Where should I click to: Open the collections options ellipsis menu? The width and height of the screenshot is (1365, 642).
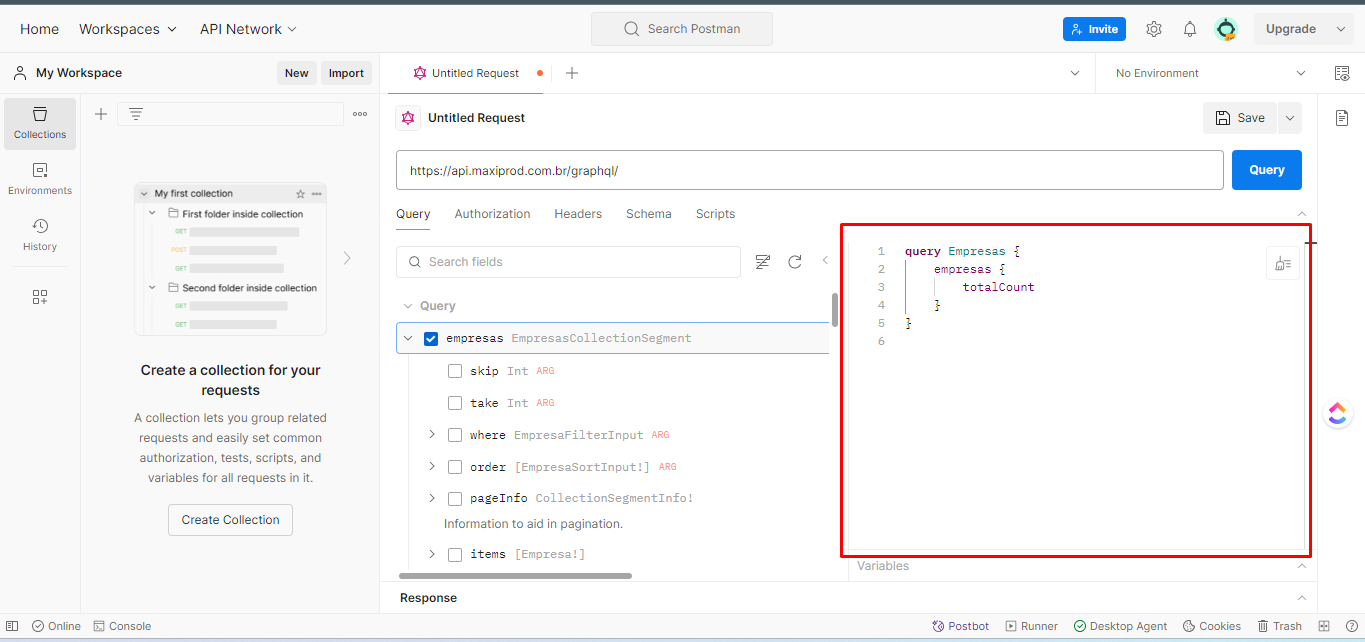pyautogui.click(x=360, y=114)
